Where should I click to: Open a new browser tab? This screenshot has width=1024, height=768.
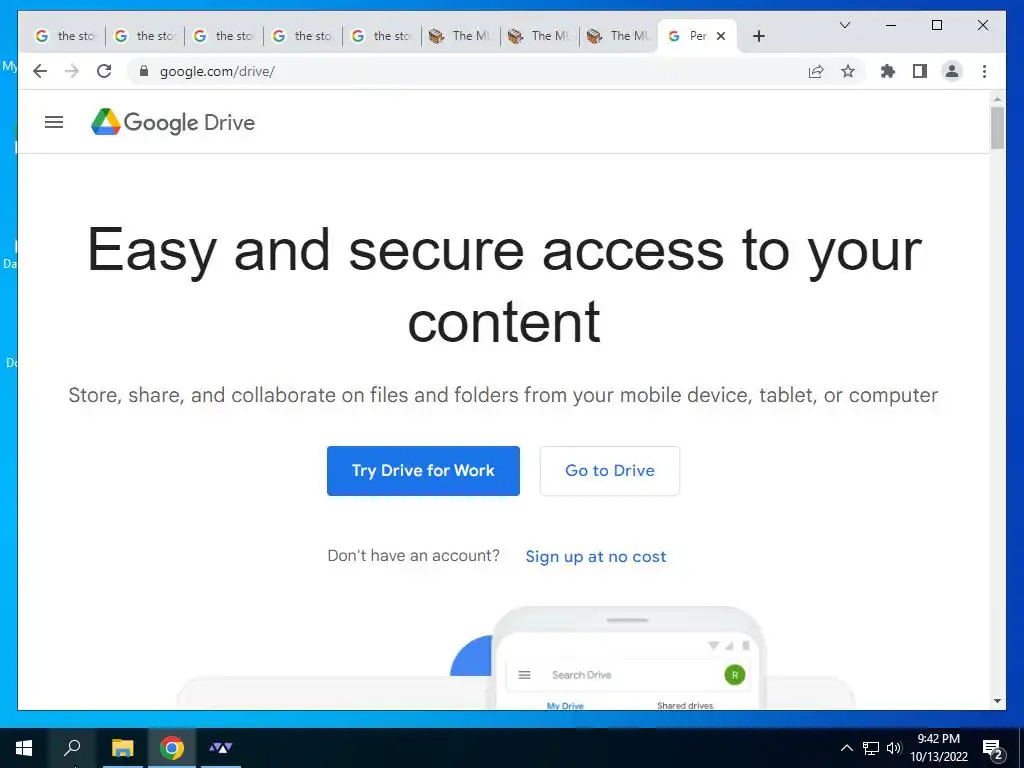[x=758, y=36]
